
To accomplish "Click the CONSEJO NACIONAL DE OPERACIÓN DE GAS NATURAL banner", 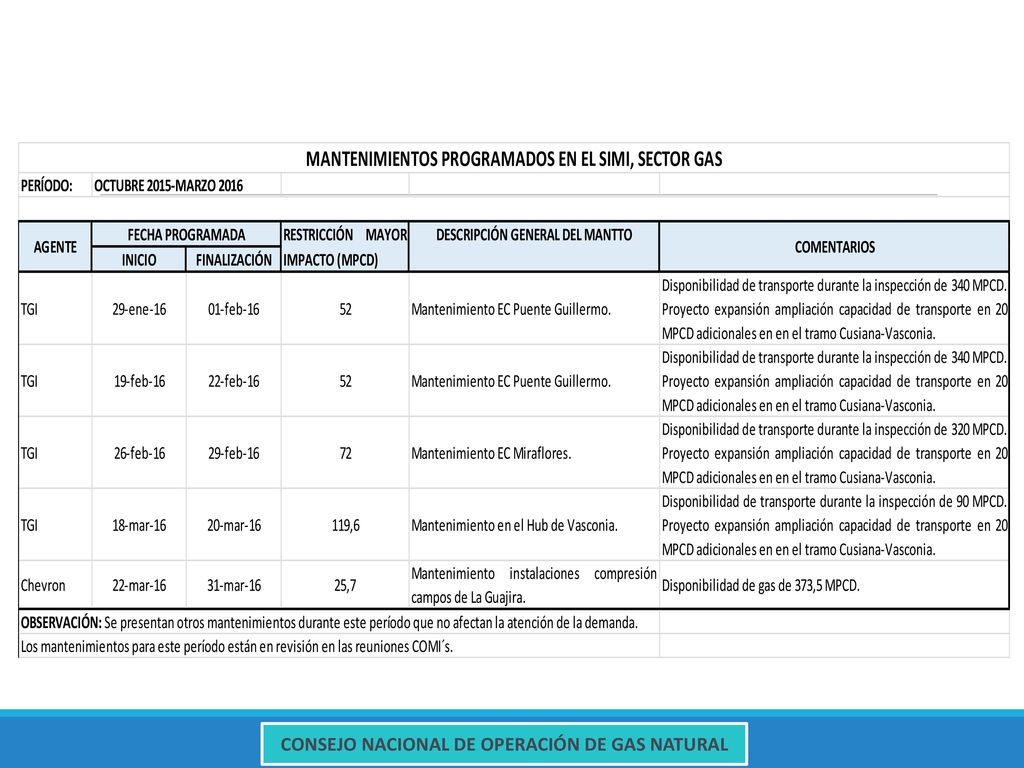I will [504, 744].
